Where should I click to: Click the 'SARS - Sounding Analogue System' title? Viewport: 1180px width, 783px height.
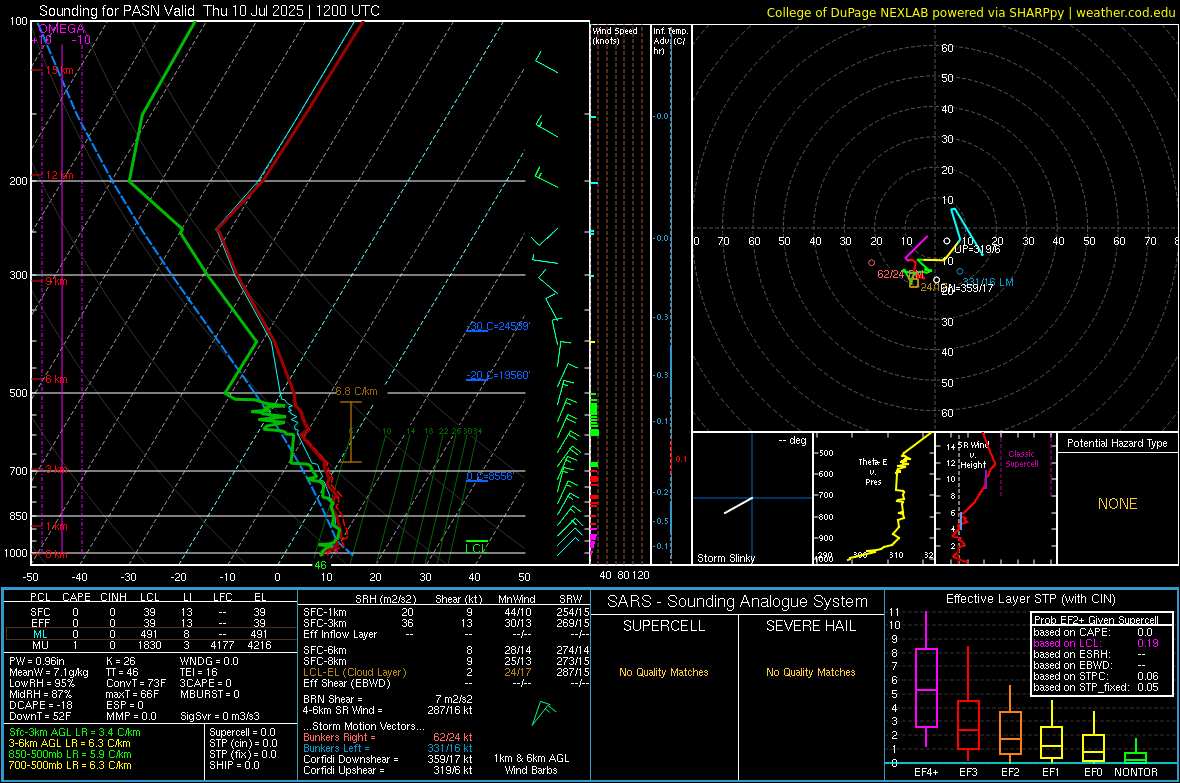[738, 602]
